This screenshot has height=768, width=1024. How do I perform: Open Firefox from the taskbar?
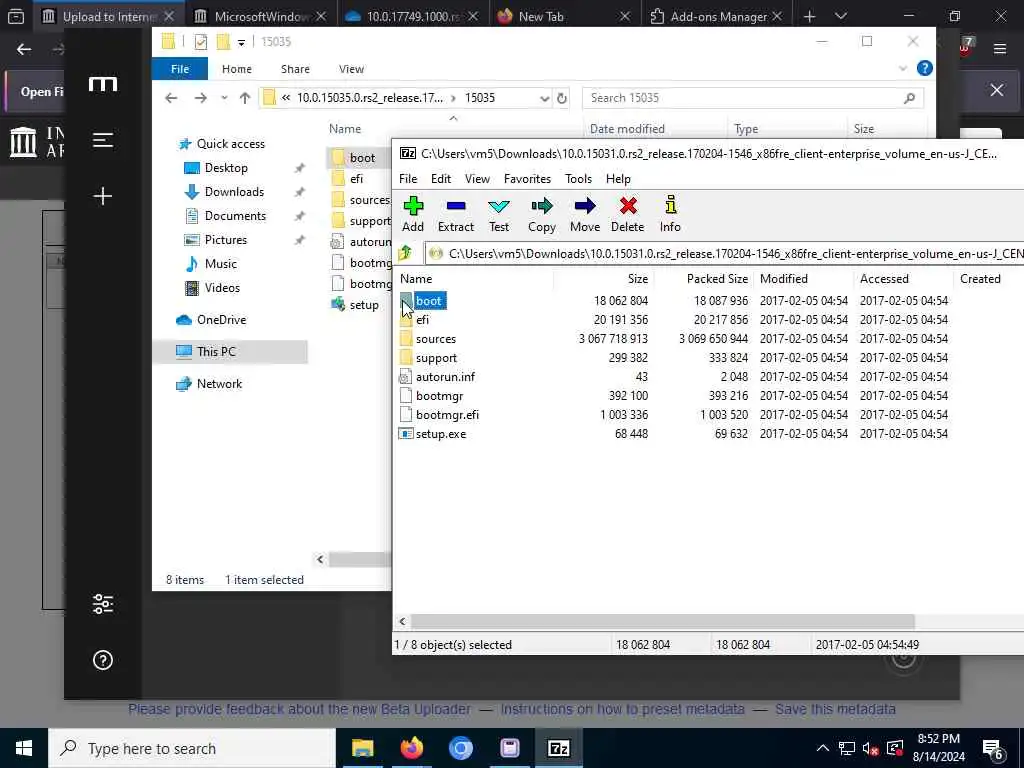(411, 748)
